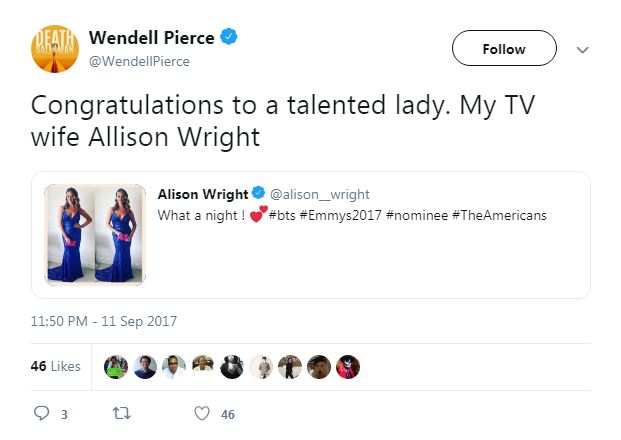Screen dimensions: 621x440
Task: Open the 11:50 PM - 11 Sep 2017 timestamp
Action: point(104,321)
